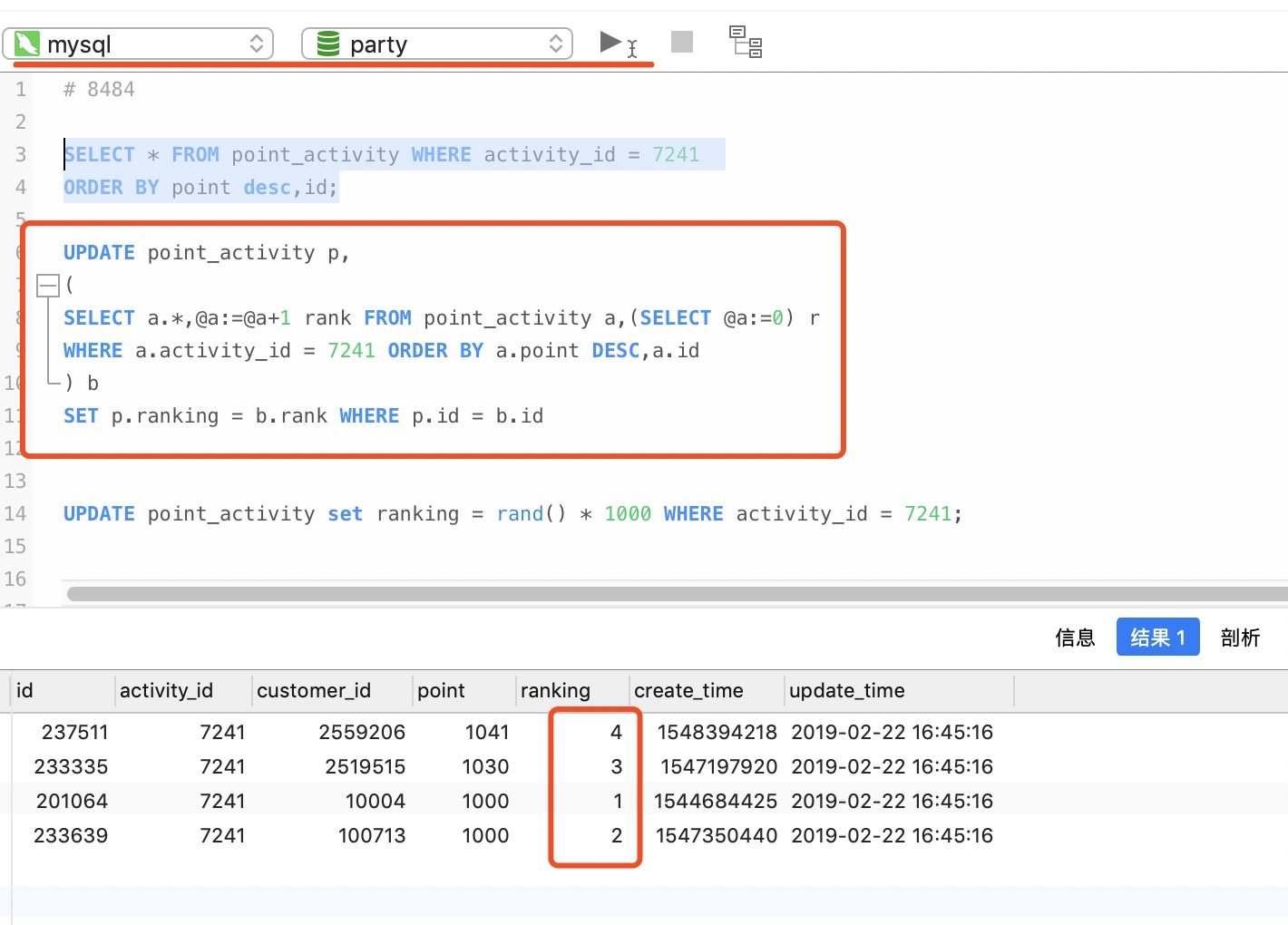Viewport: 1288px width, 925px height.
Task: Click 'ORDER BY point desc,id;' line in editor
Action: coord(200,187)
